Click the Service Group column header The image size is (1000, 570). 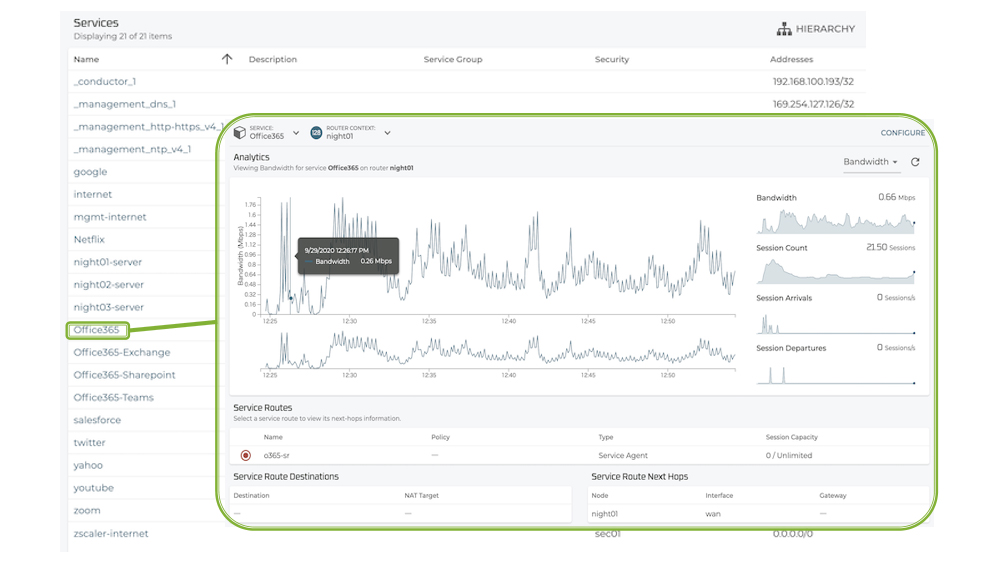pyautogui.click(x=453, y=60)
